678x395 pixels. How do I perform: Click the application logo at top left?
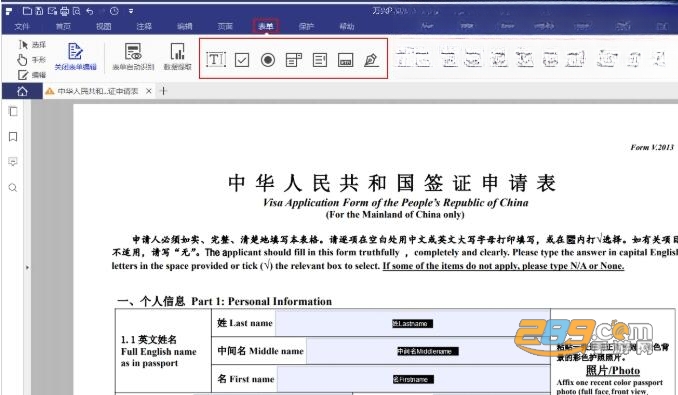[9, 12]
